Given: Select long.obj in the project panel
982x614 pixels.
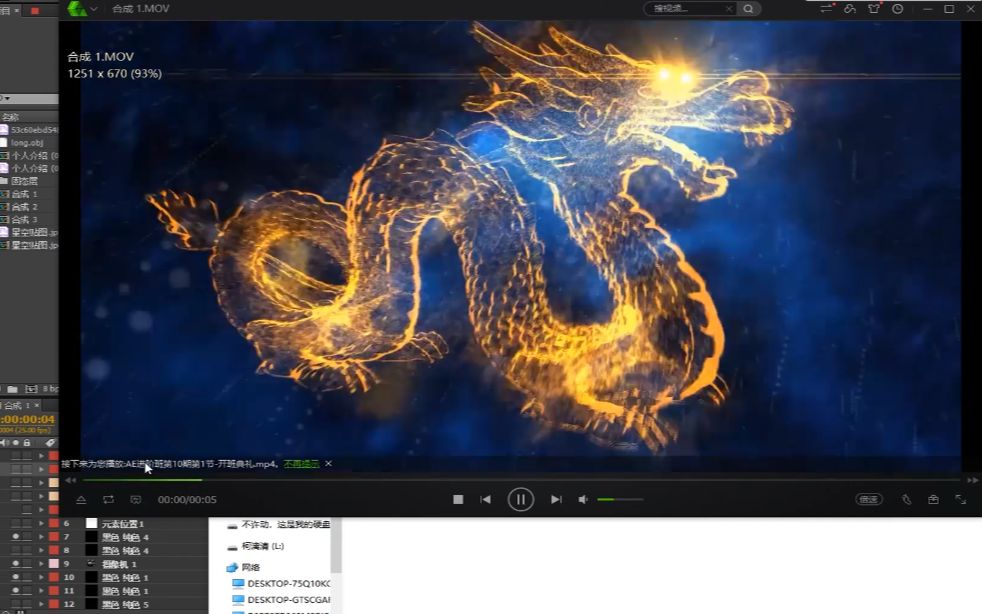Looking at the screenshot, I should [x=28, y=142].
